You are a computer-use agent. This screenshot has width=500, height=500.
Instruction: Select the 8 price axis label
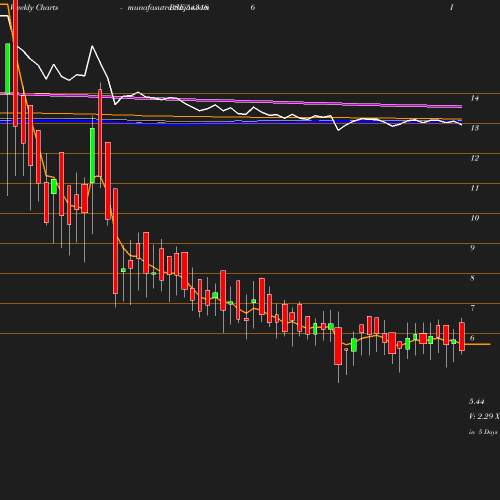[x=472, y=278]
